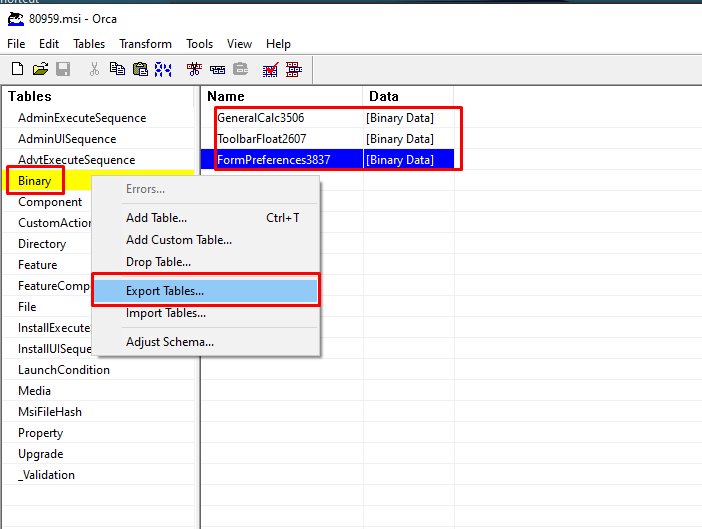Choose Import Tables from context menu
The image size is (702, 529).
(x=206, y=313)
